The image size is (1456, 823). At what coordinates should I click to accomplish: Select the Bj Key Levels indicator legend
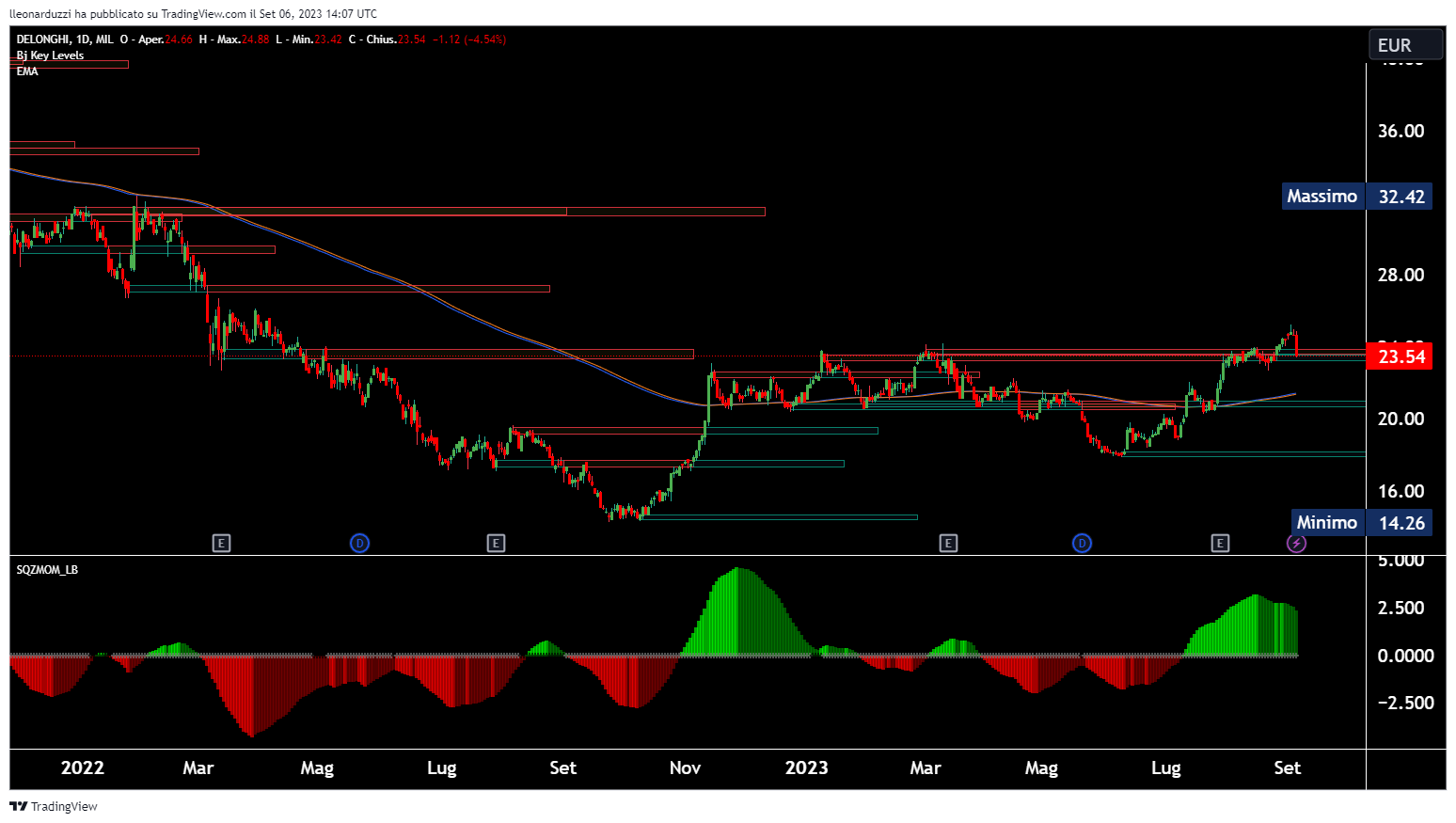click(50, 55)
